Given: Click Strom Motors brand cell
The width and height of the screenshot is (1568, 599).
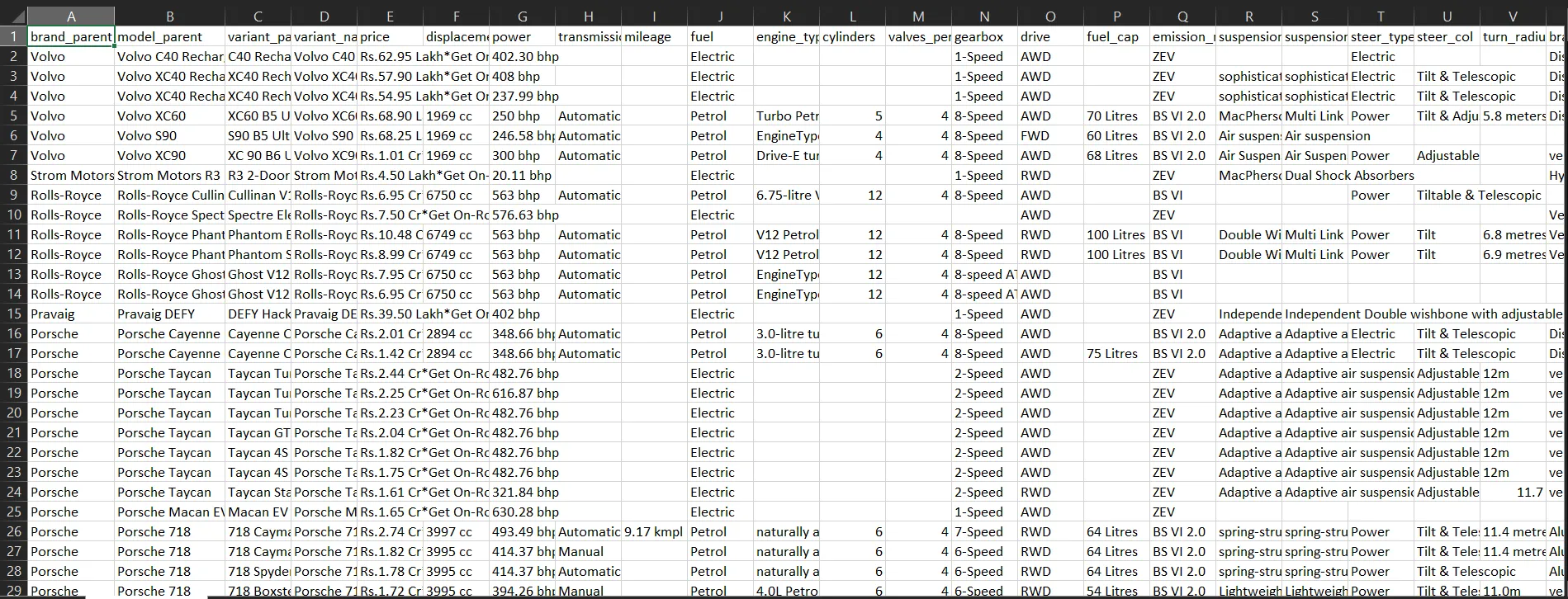Looking at the screenshot, I should click(71, 175).
